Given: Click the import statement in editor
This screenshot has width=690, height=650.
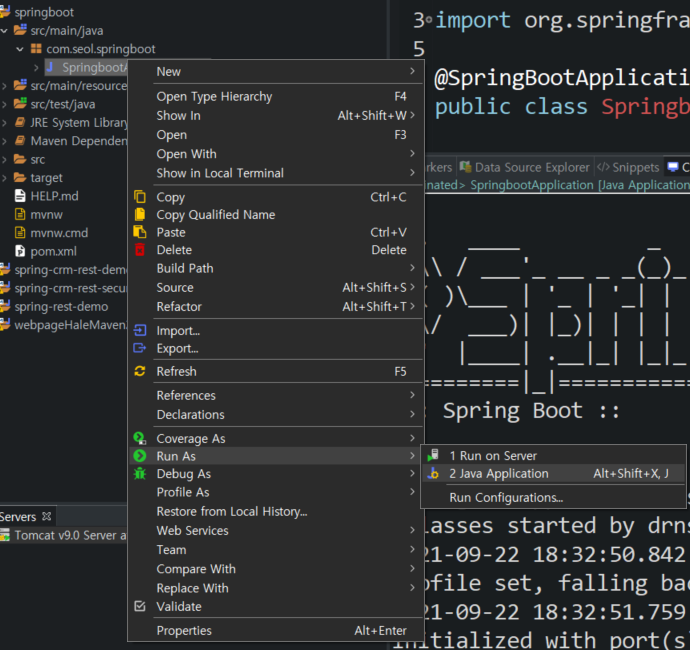Looking at the screenshot, I should click(562, 20).
